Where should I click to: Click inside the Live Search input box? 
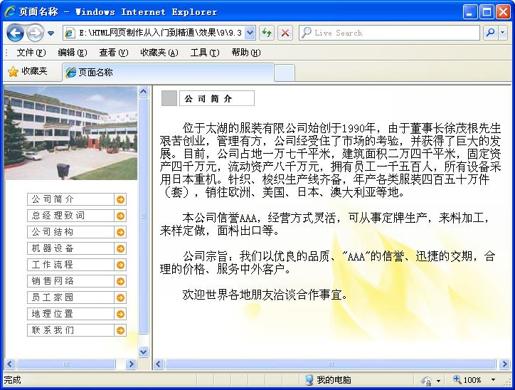click(x=389, y=33)
